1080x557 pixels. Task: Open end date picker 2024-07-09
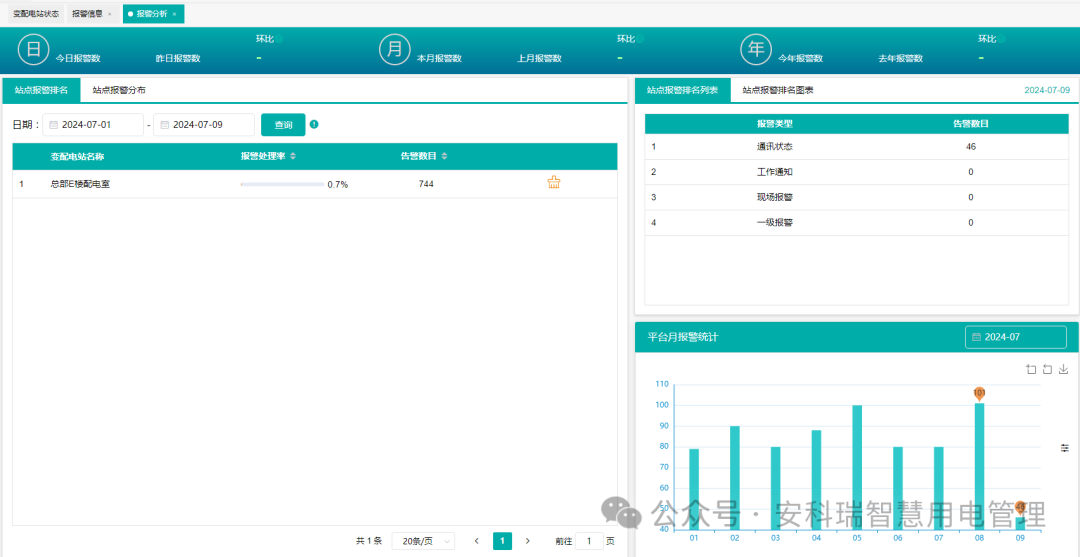[x=204, y=125]
